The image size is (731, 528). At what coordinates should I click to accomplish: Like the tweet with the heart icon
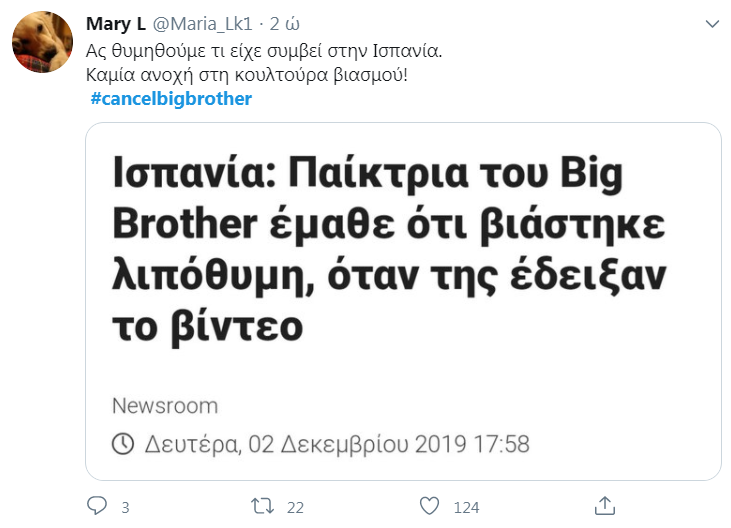(x=429, y=505)
